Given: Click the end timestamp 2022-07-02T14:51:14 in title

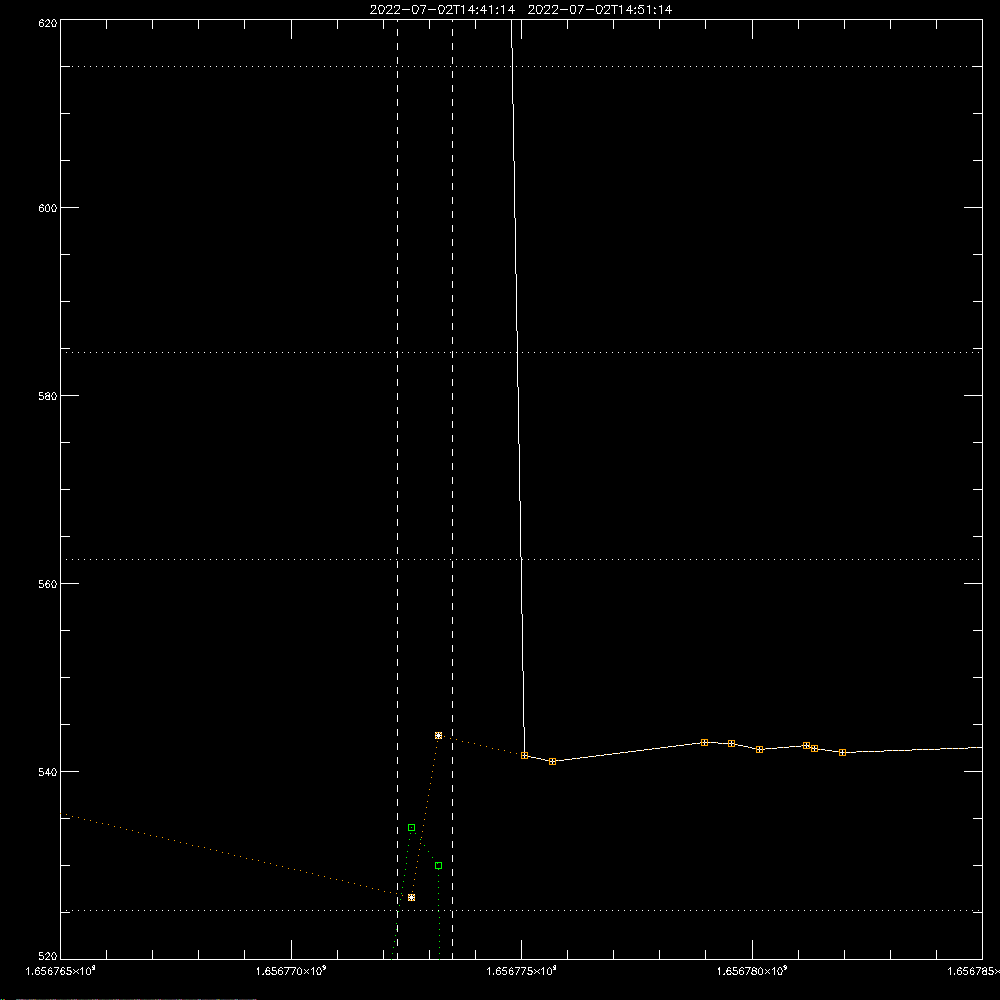Looking at the screenshot, I should 599,10.
